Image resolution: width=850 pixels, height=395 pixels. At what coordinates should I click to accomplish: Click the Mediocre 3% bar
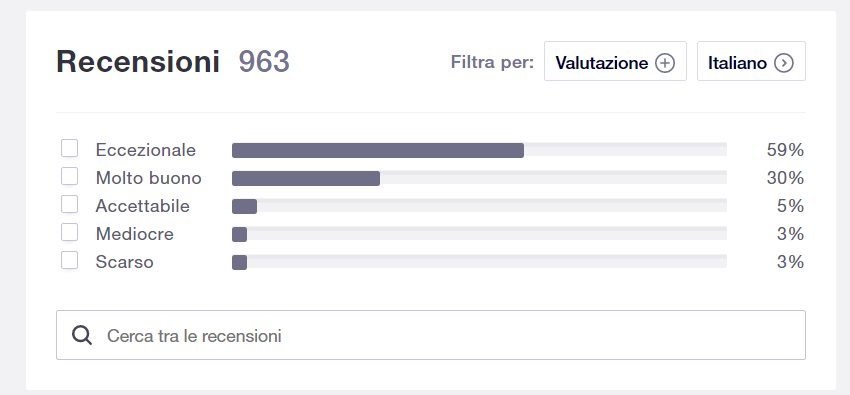click(479, 235)
